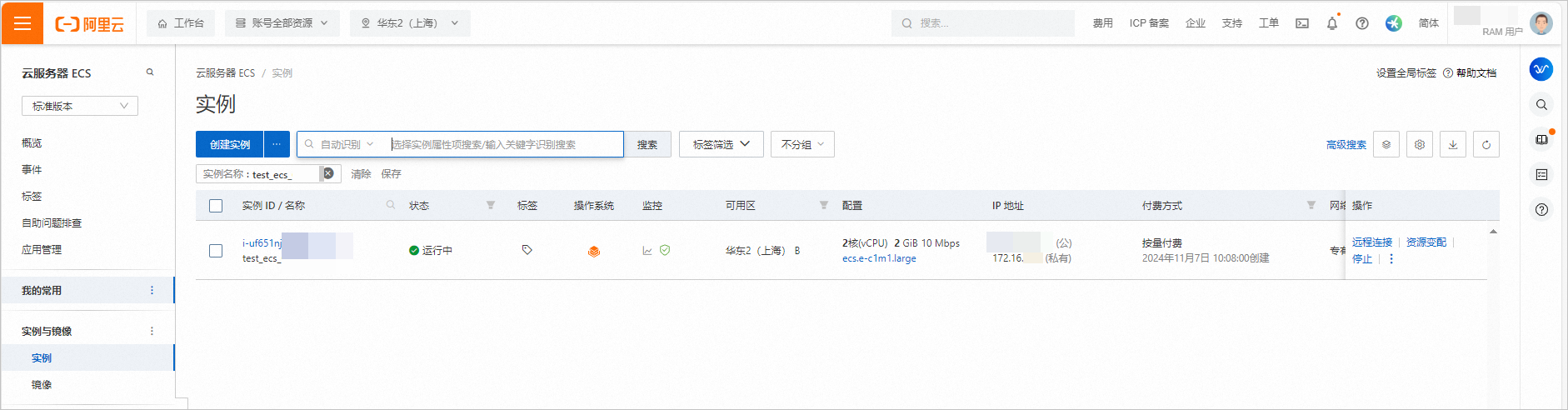Screen dimensions: 1568x410
Task: Click 停止 for the instance
Action: click(1362, 258)
